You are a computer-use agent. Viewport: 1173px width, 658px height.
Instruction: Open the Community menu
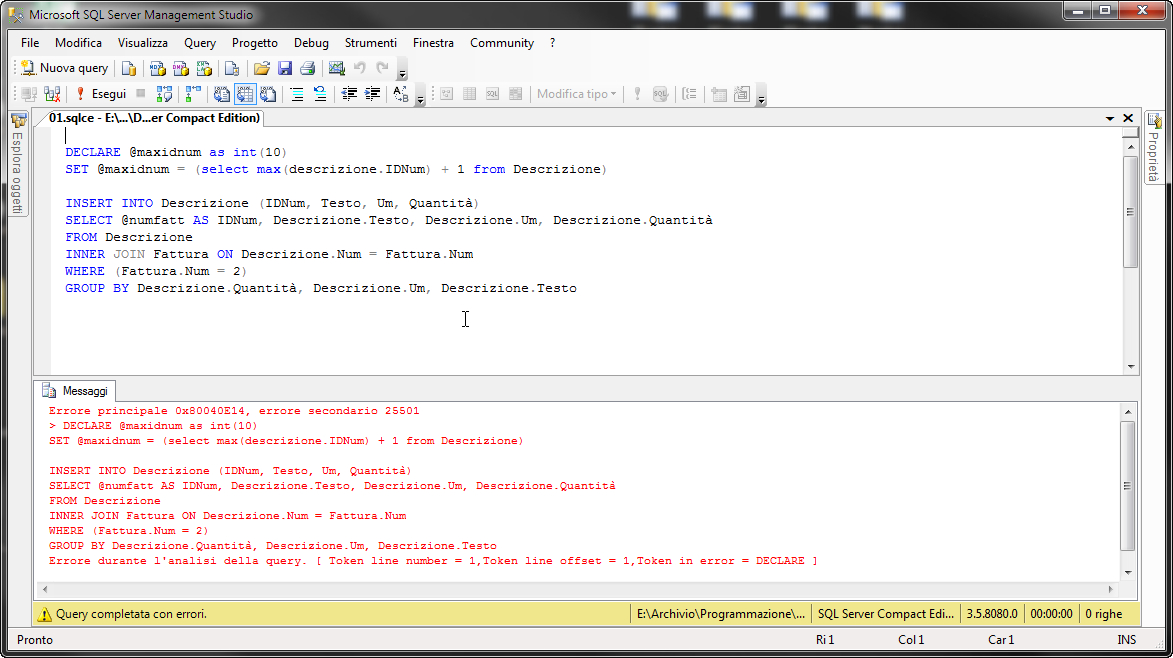click(502, 43)
